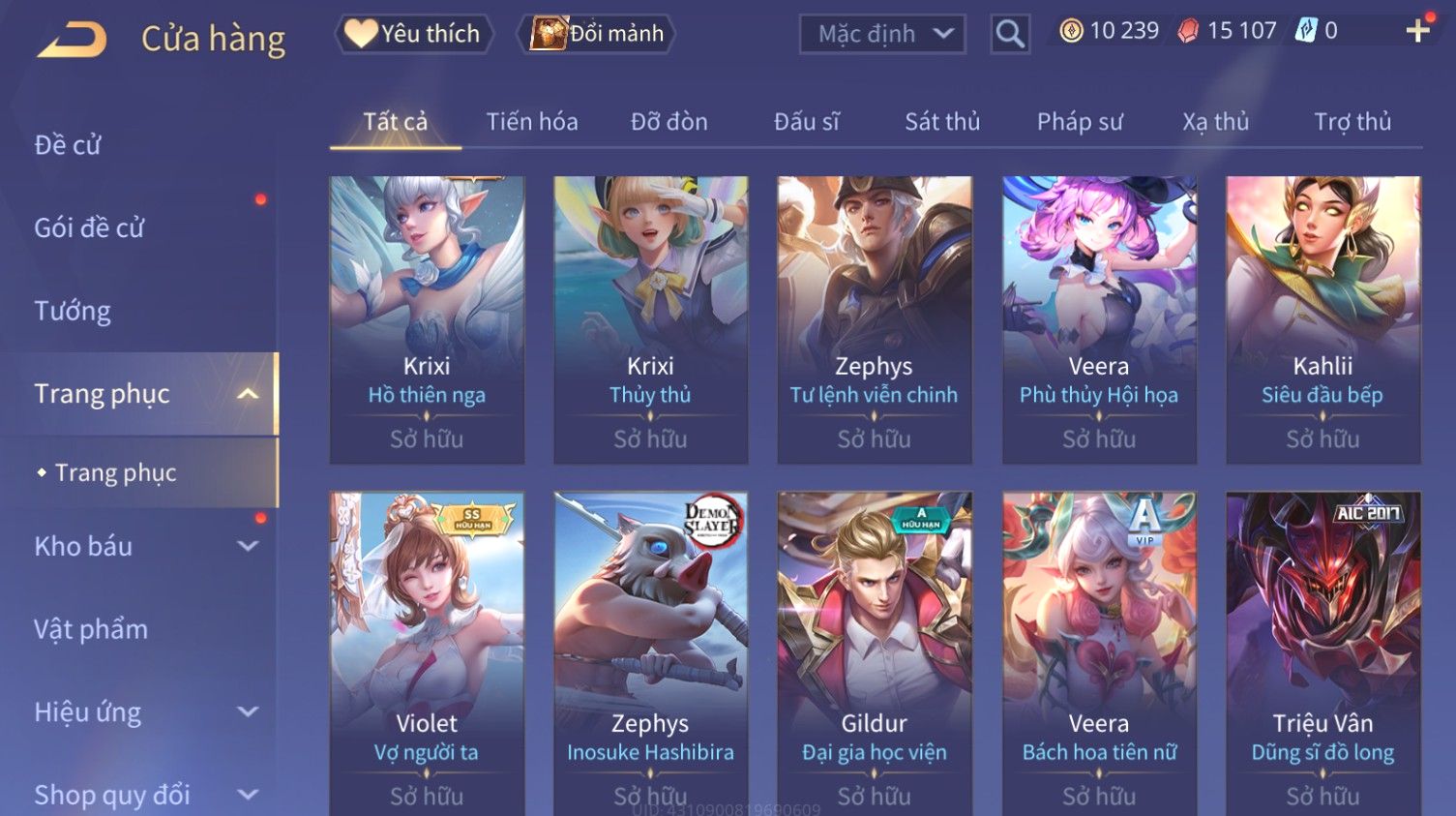This screenshot has width=1456, height=816.
Task: Expand the Kho báu sidebar section
Action: (248, 546)
